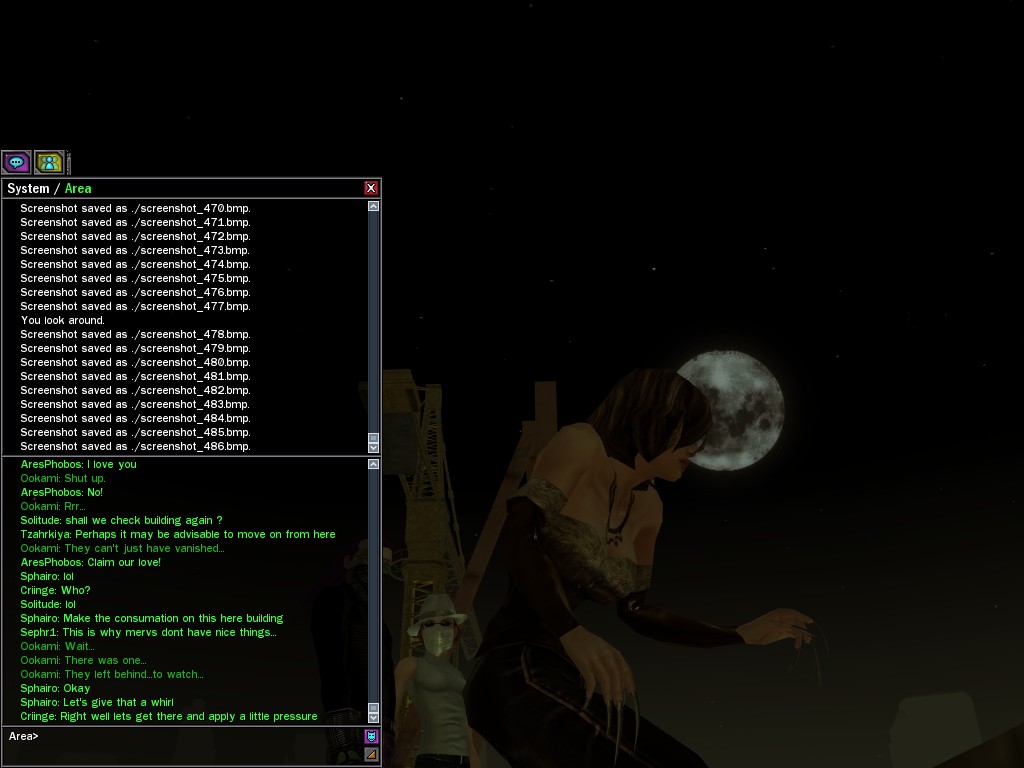This screenshot has height=768, width=1024.
Task: Select the screenshot_473.bmp saved message
Action: [135, 250]
